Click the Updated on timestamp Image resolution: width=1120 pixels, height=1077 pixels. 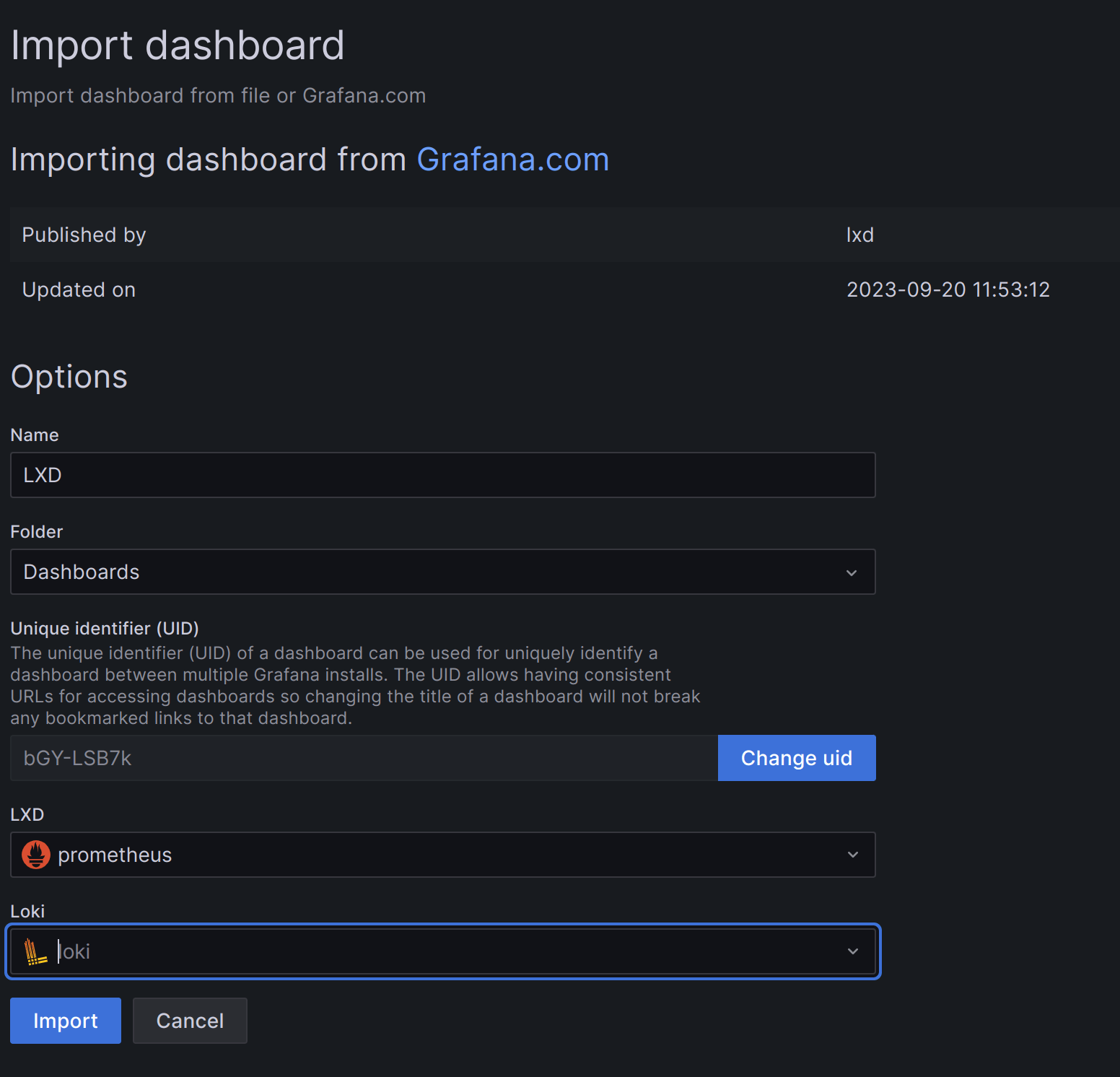pos(948,289)
